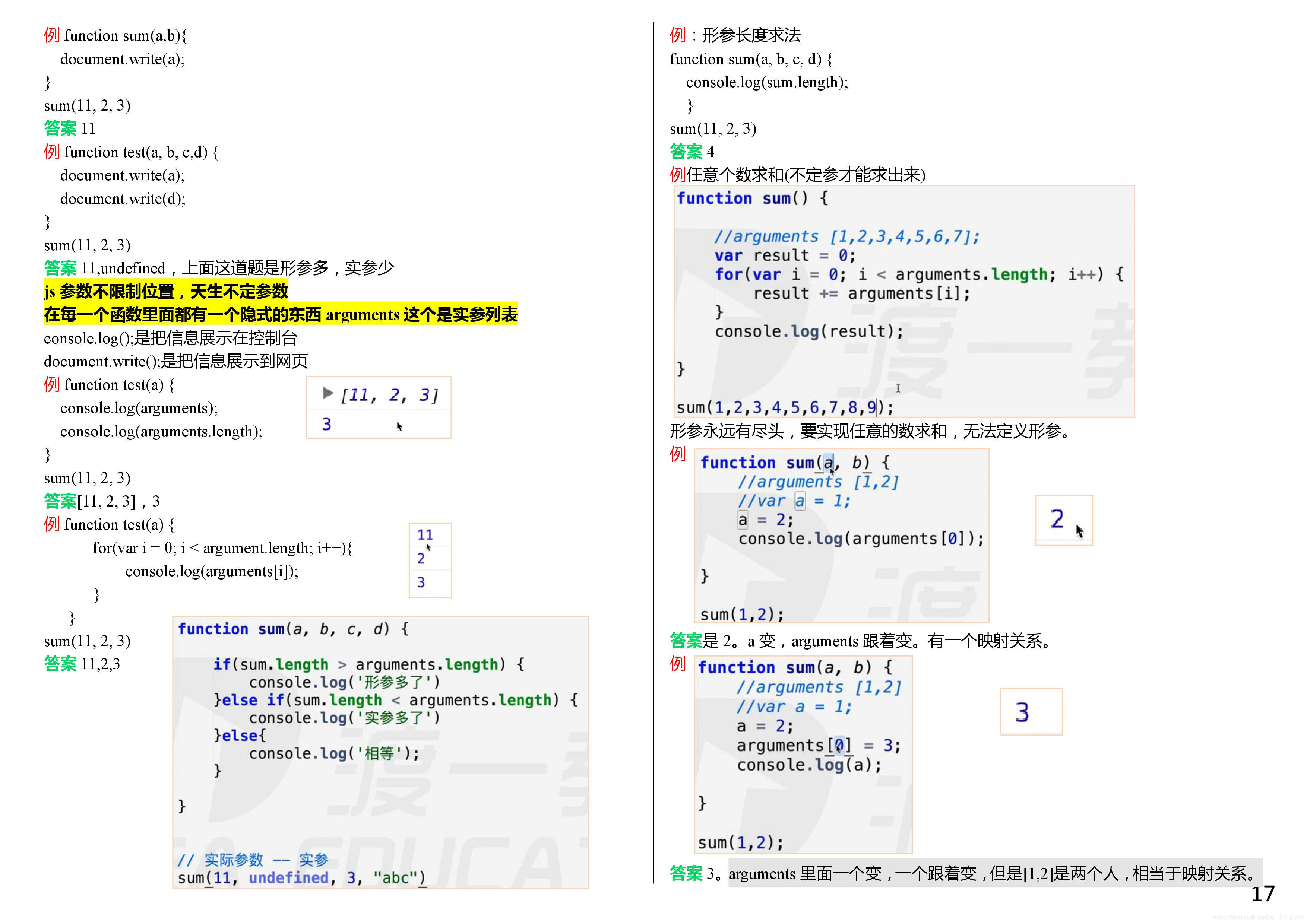This screenshot has height=924, width=1307.
Task: Click the sentence 'document.write();是把信息展示到网页'
Action: pos(176,361)
